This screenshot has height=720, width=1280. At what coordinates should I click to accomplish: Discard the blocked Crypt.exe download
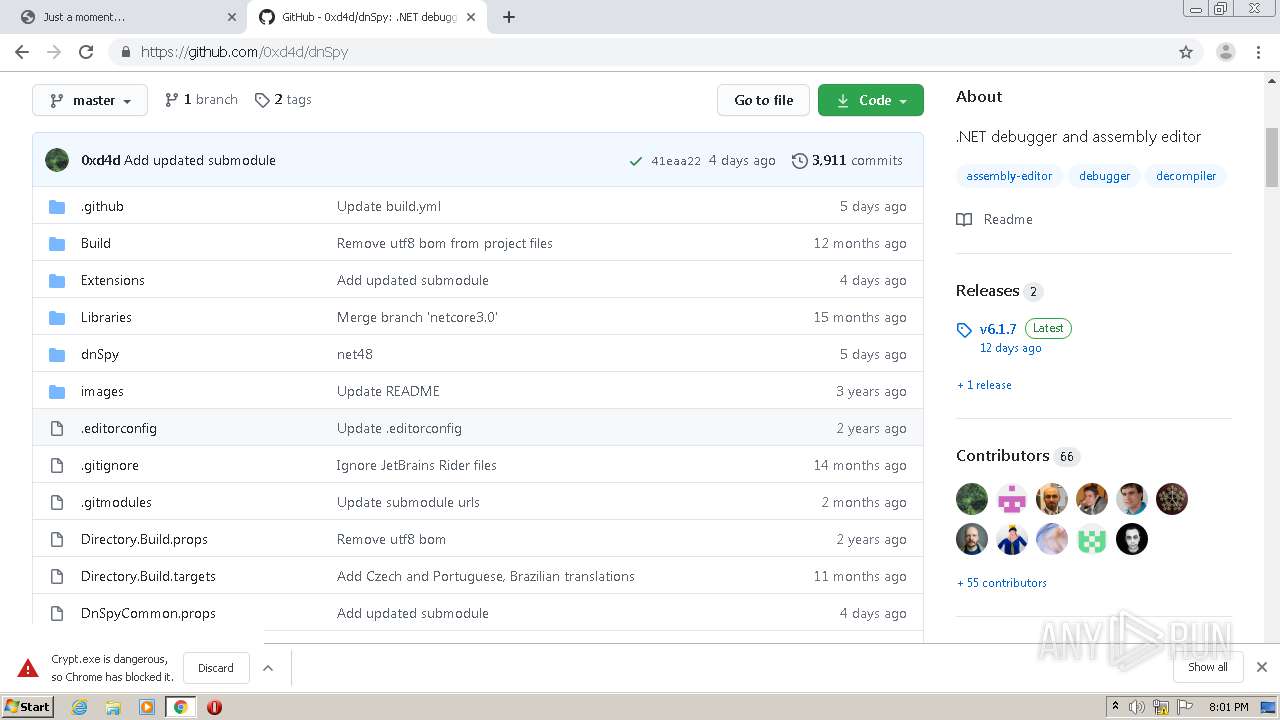(216, 668)
